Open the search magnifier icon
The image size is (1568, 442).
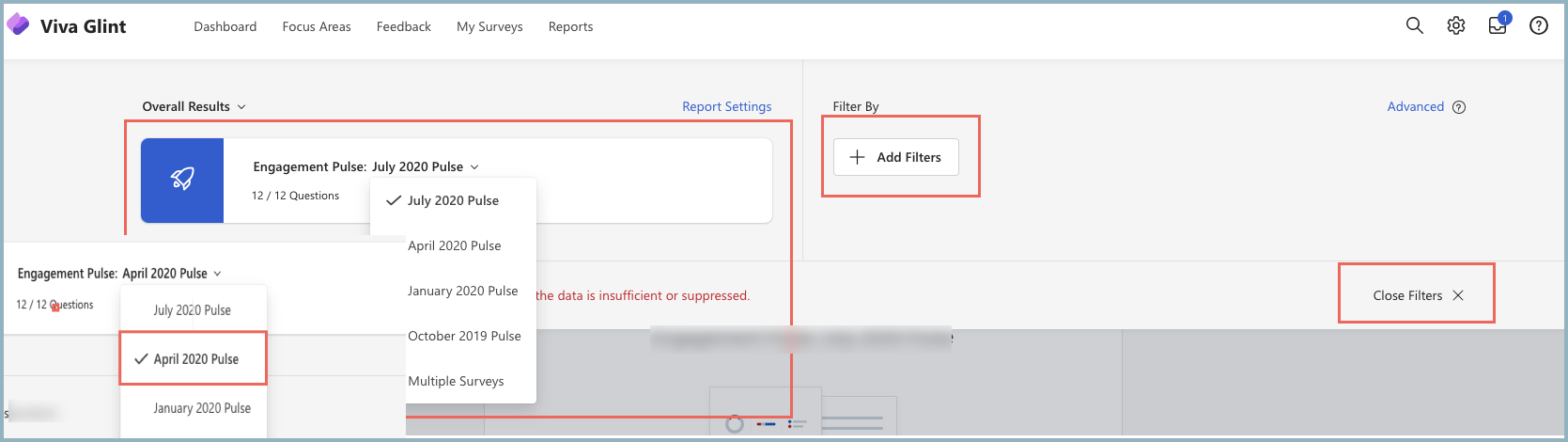(1414, 25)
